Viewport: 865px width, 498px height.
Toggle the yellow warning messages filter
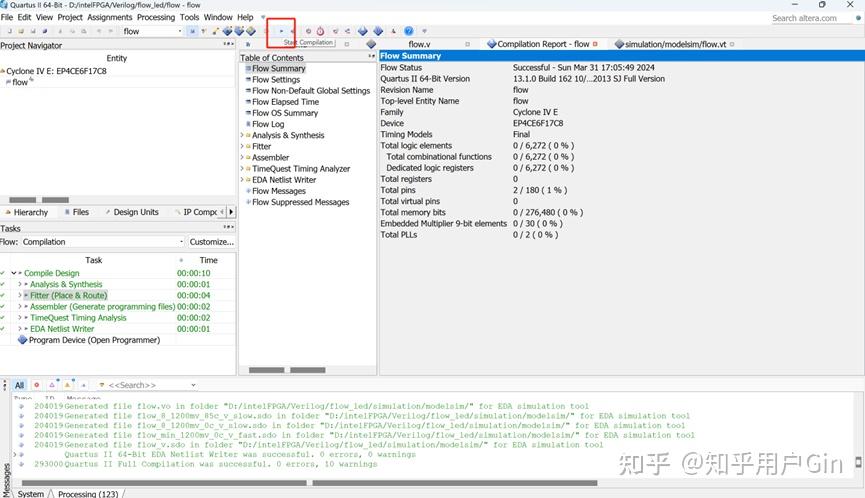point(67,384)
